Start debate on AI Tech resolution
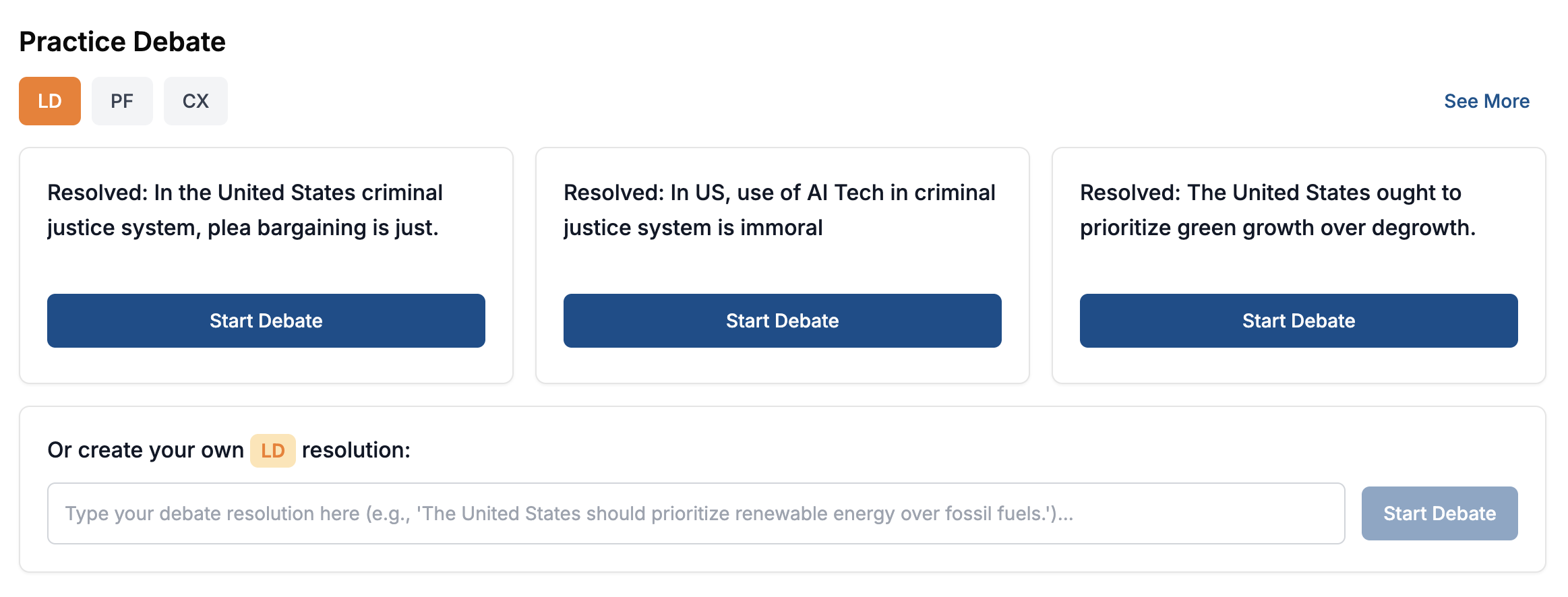Image resolution: width=1568 pixels, height=597 pixels. pos(782,321)
